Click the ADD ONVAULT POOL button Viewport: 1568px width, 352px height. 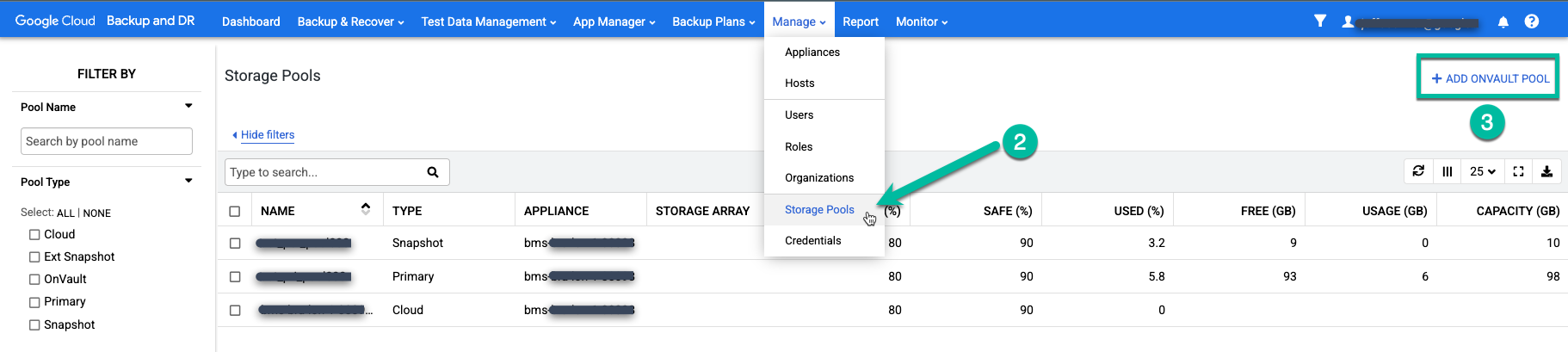(x=1489, y=78)
